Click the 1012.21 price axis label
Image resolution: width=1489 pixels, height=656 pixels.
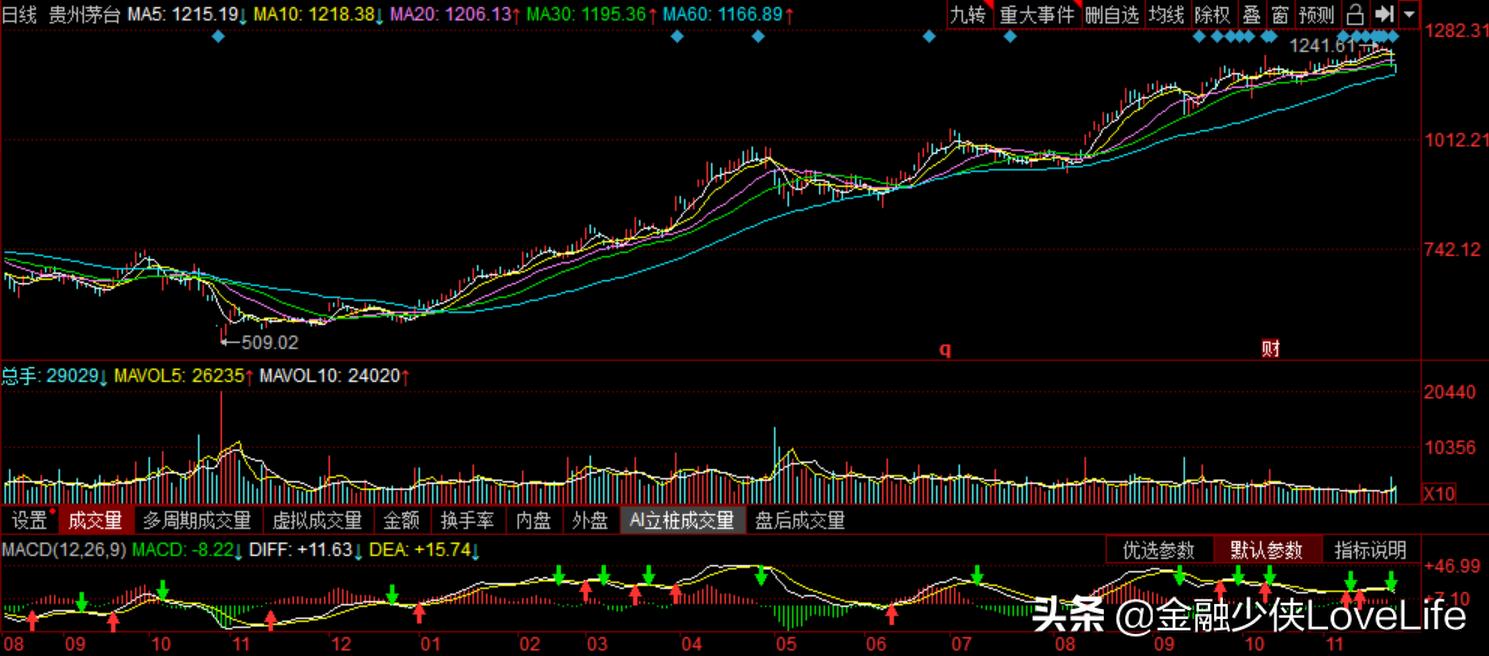(1456, 140)
